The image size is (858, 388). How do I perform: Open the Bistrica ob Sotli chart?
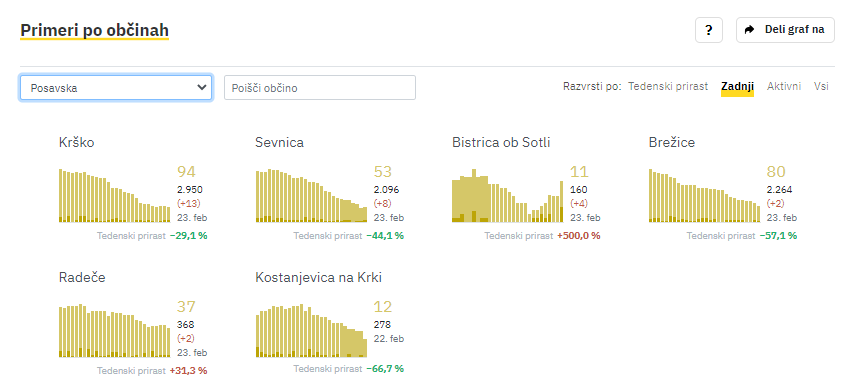[507, 195]
